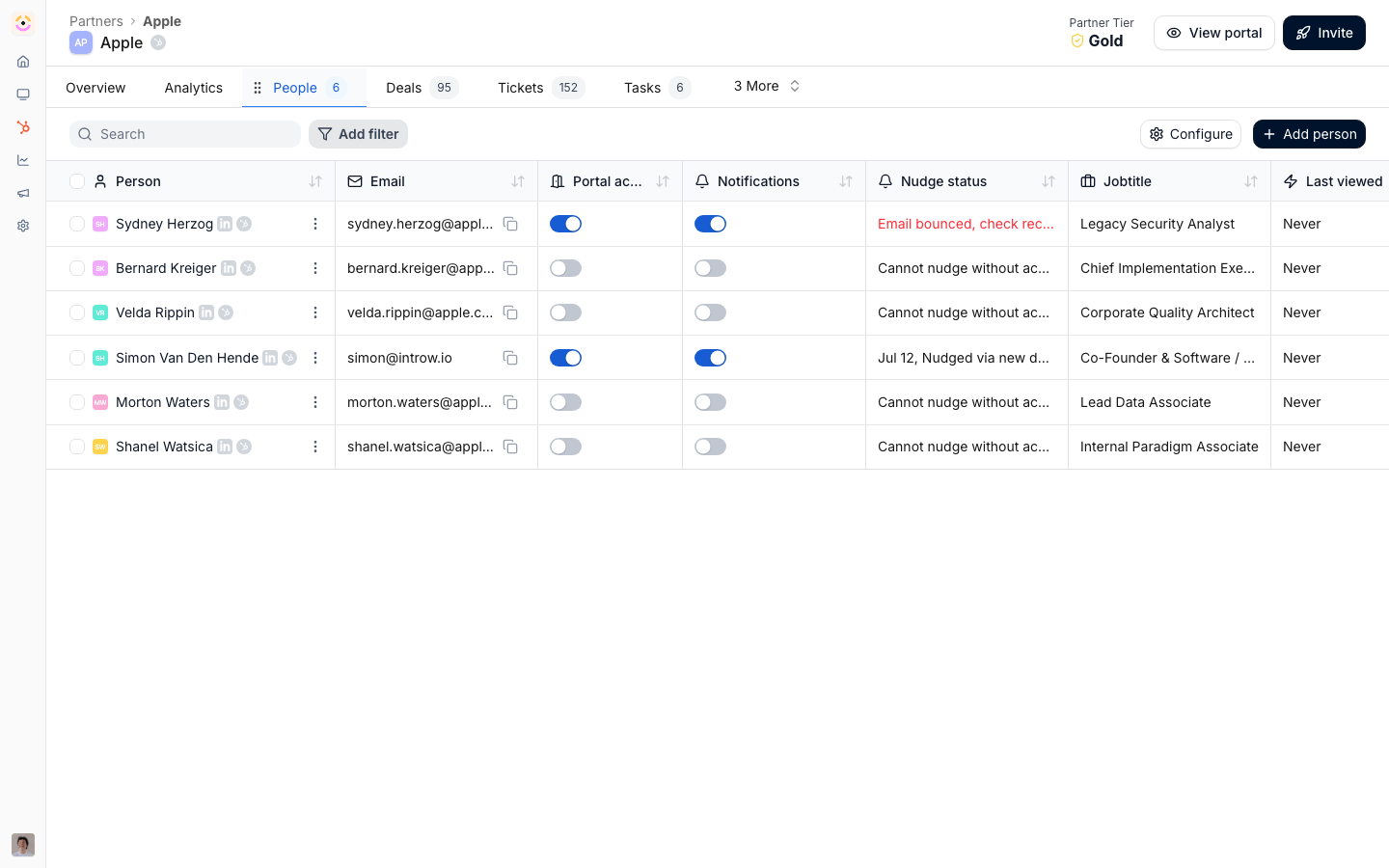Select Morton Waters' row checkbox
This screenshot has height=868, width=1389.
coord(77,402)
